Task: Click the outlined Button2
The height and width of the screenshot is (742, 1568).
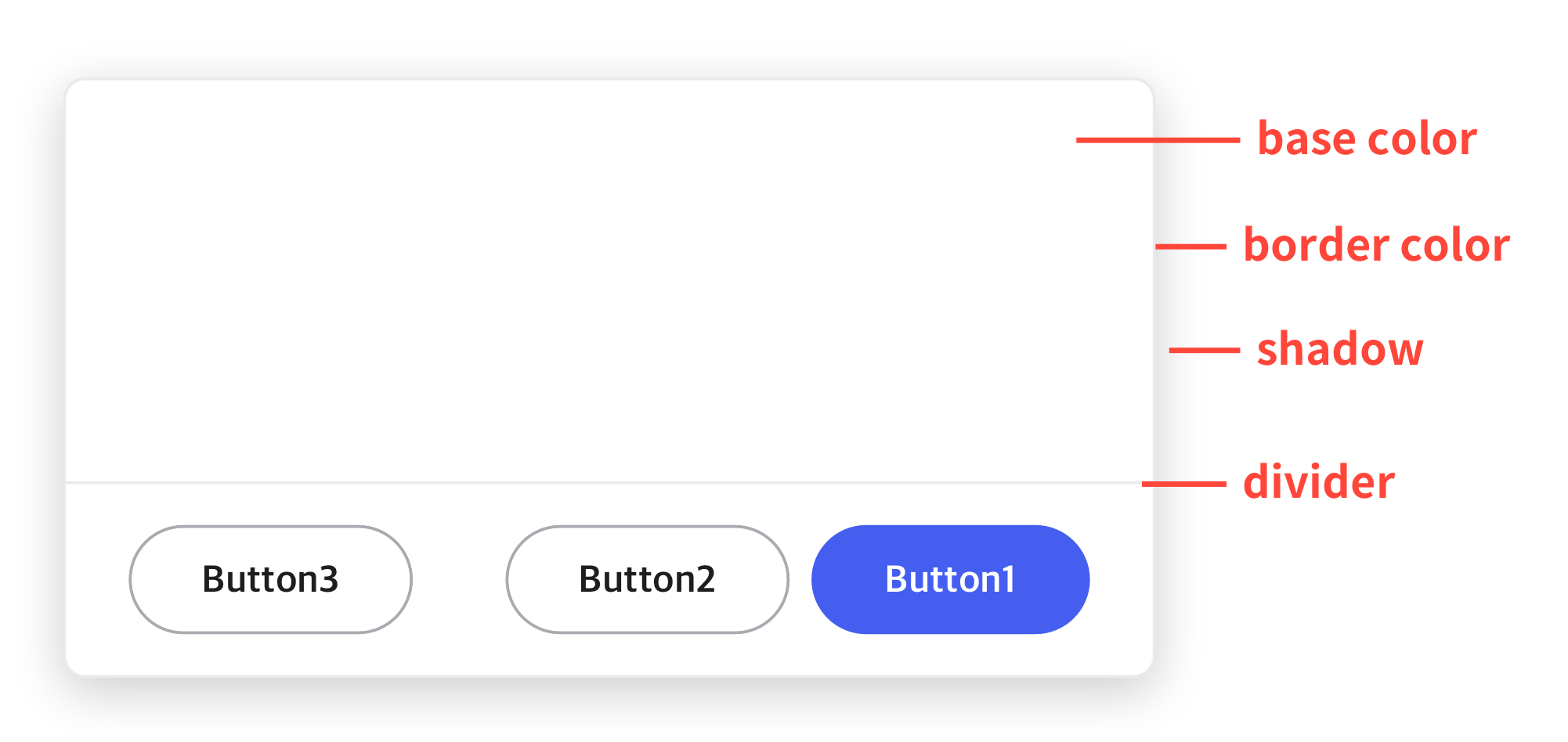Action: [647, 579]
